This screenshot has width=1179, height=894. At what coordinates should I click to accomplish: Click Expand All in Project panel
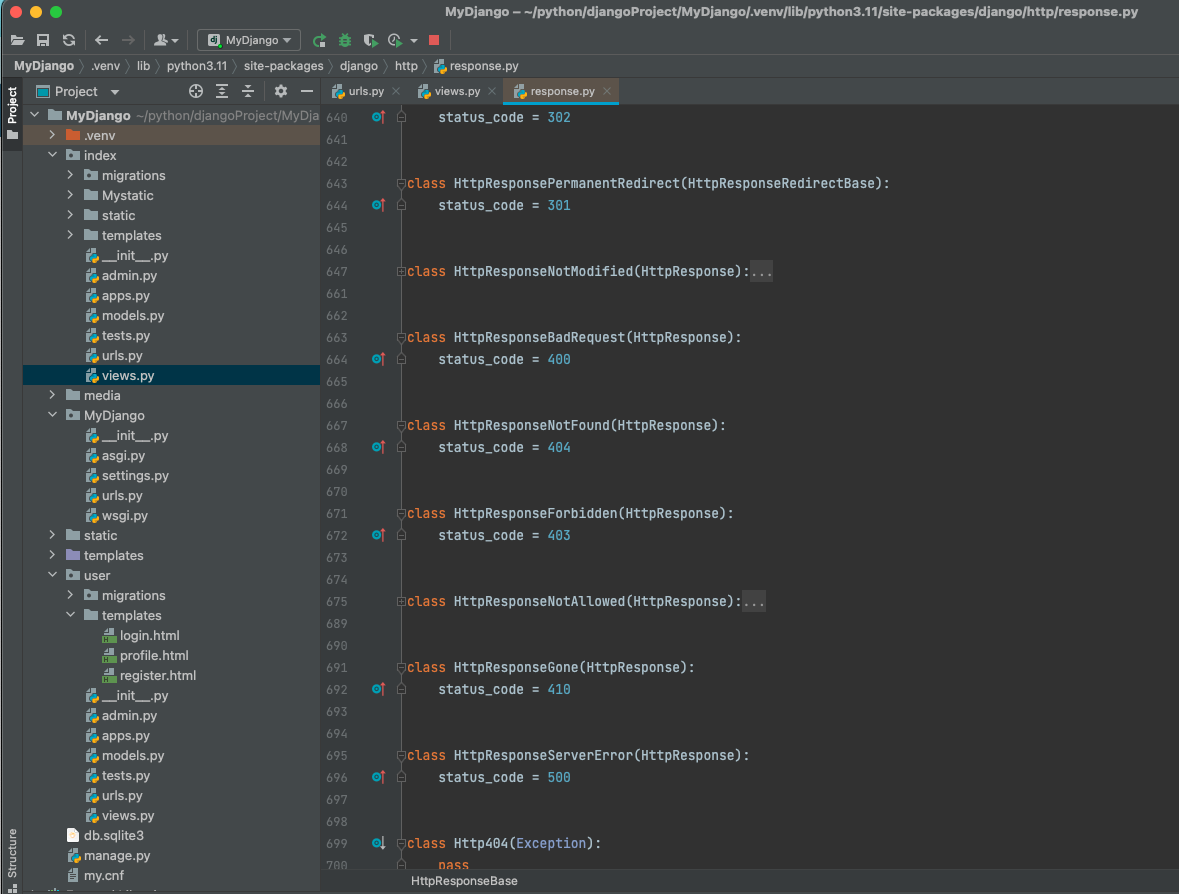[x=222, y=91]
